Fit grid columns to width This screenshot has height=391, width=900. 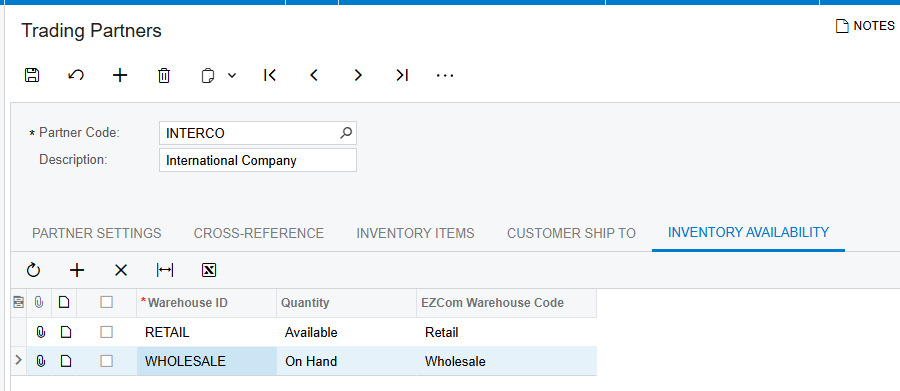click(x=165, y=270)
